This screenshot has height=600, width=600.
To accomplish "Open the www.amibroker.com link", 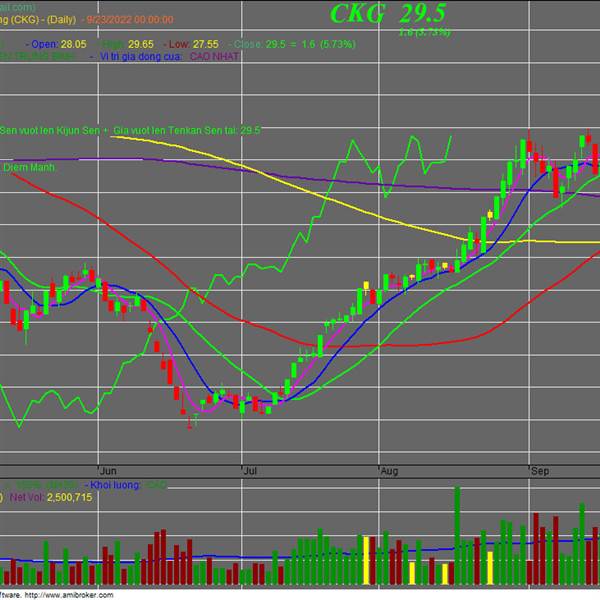I will pos(69,595).
